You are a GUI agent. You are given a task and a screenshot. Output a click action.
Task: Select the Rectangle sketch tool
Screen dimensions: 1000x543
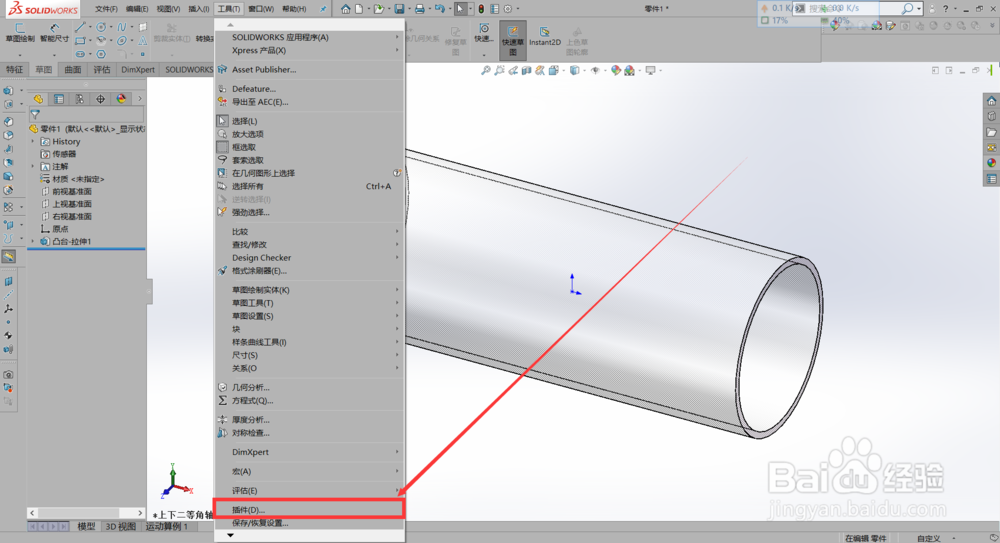coord(80,41)
